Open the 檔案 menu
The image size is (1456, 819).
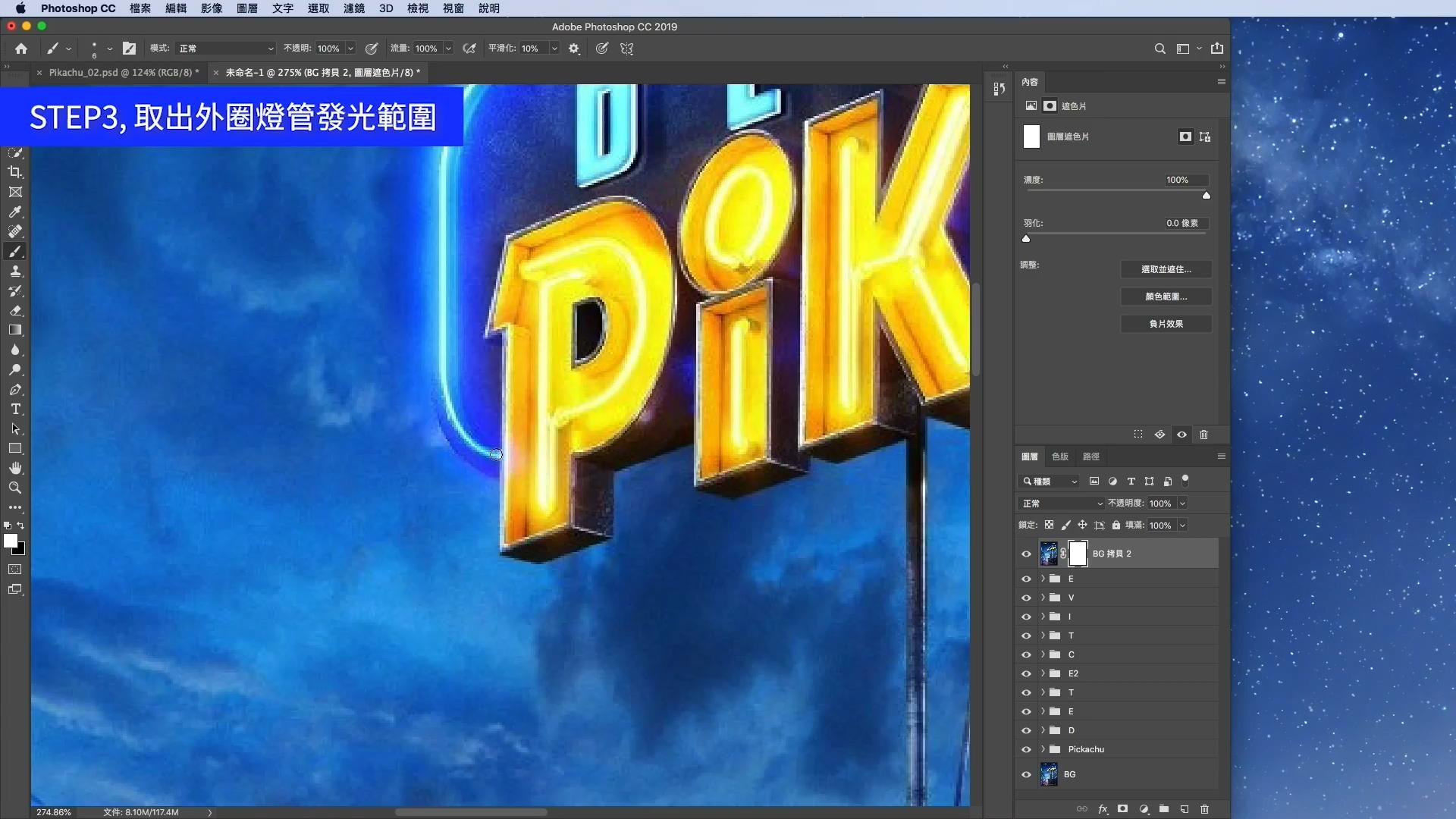[140, 8]
